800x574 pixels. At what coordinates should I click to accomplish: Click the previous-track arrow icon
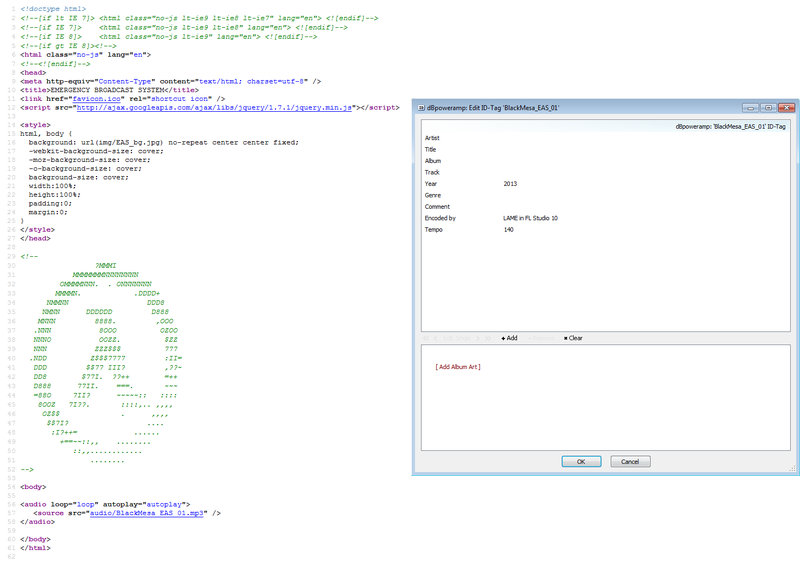[x=435, y=338]
